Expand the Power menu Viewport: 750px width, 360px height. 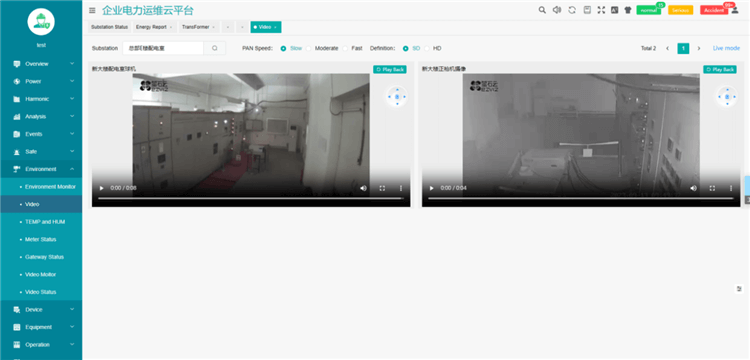tap(41, 81)
